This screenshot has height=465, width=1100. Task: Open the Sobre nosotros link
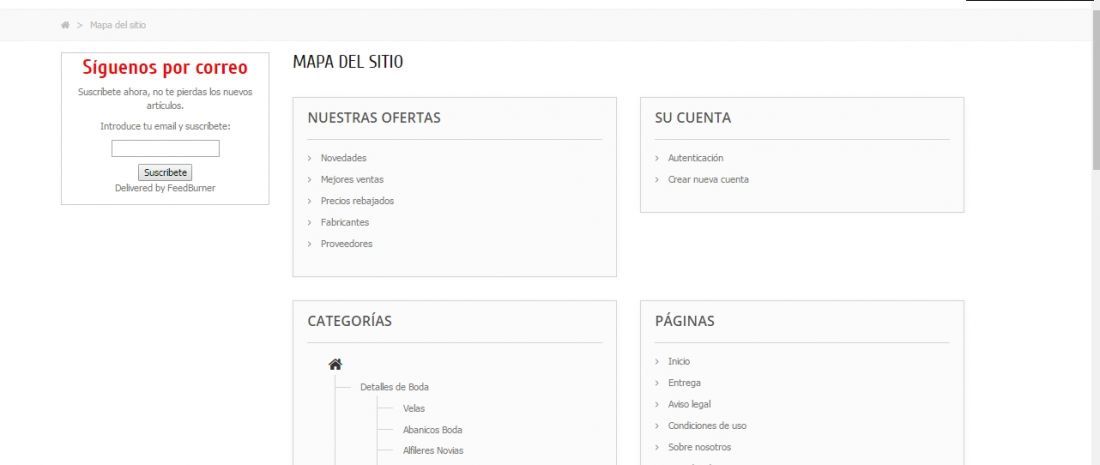click(699, 447)
